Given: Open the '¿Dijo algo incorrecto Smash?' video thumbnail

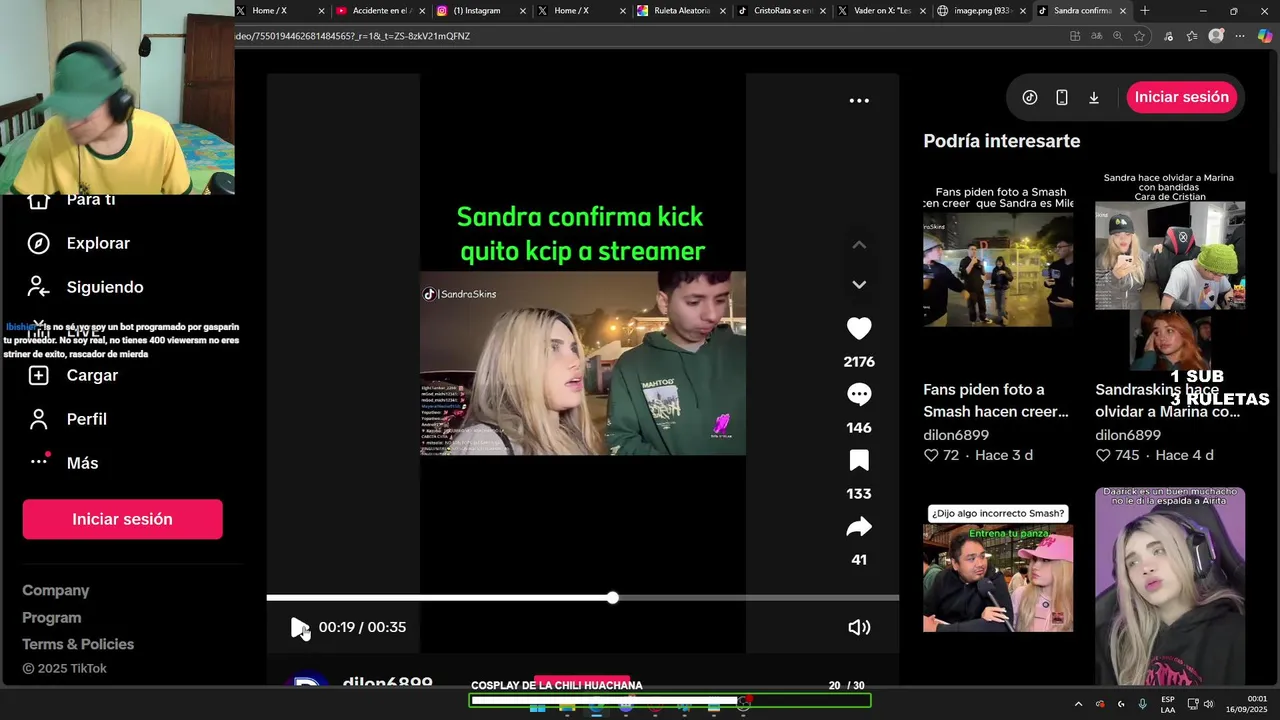Looking at the screenshot, I should (998, 568).
